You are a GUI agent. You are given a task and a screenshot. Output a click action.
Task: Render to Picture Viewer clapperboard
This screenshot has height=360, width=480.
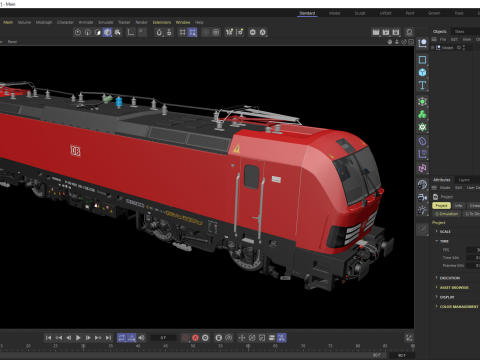pos(386,32)
